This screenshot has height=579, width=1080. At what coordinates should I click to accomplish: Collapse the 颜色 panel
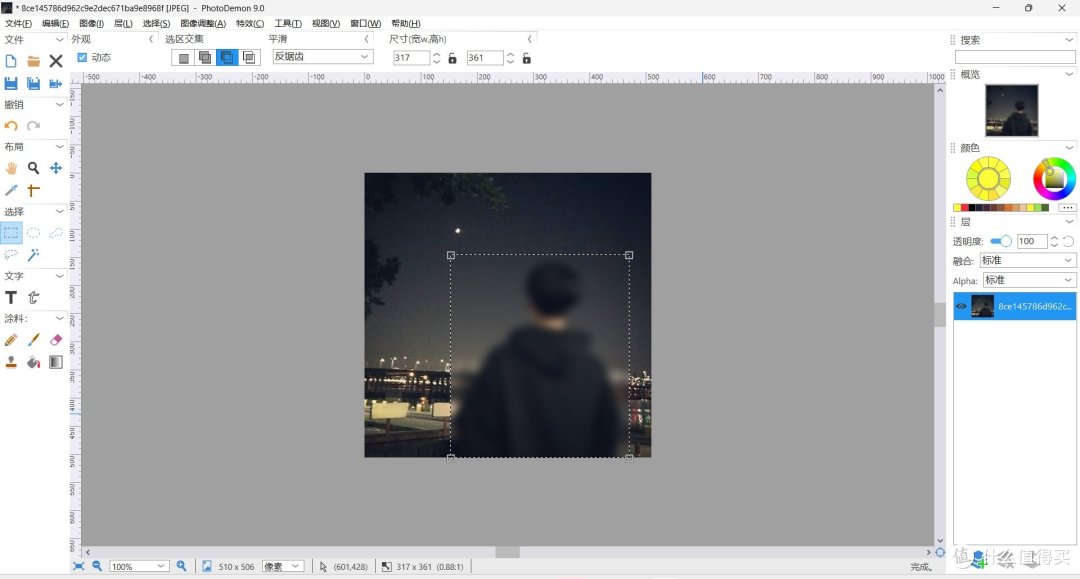coord(1069,147)
